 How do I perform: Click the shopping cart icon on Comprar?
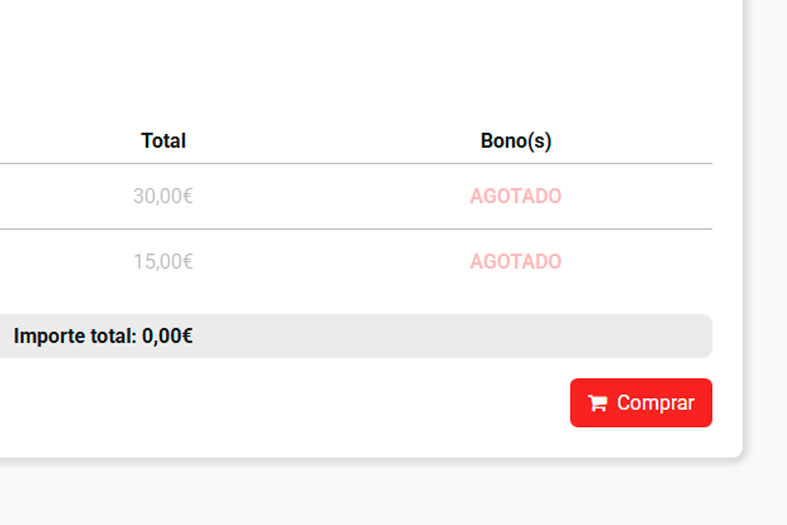click(597, 403)
